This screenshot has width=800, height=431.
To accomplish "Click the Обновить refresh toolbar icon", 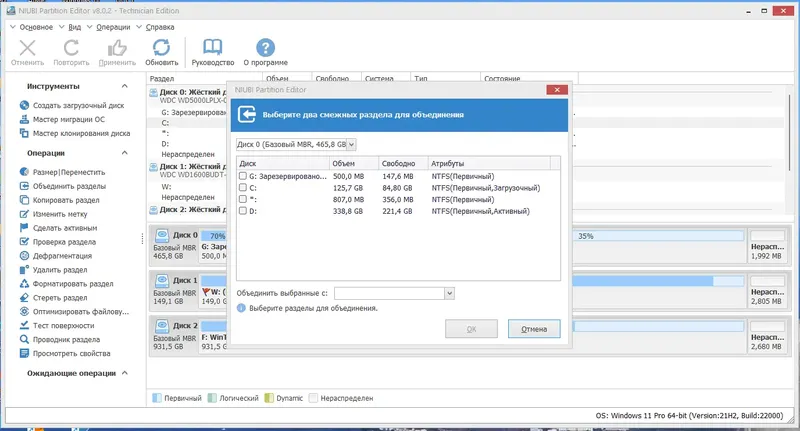I will 161,48.
